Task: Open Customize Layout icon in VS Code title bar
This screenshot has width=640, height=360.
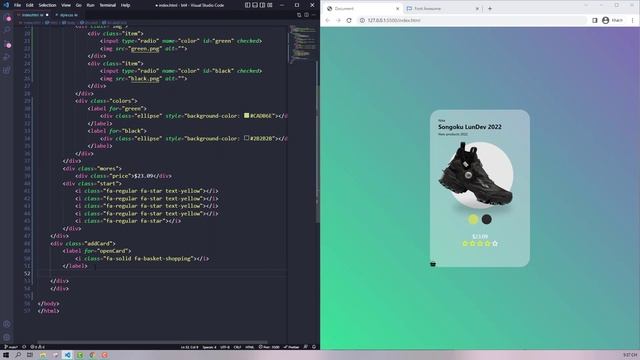Action: click(270, 5)
